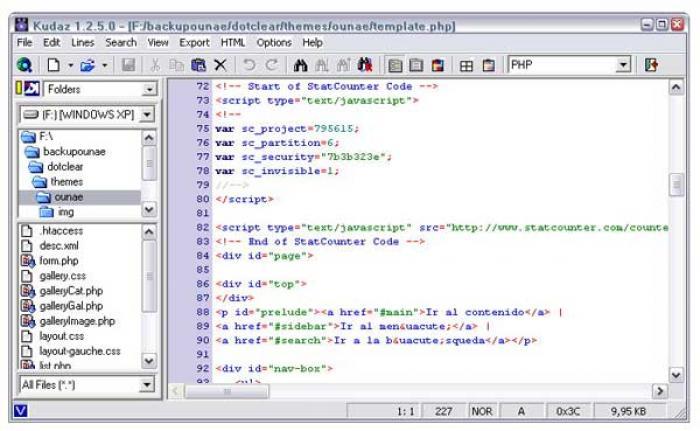Screen dimensions: 700x431
Task: Toggle the first panel view button after binoculars
Action: click(x=395, y=65)
